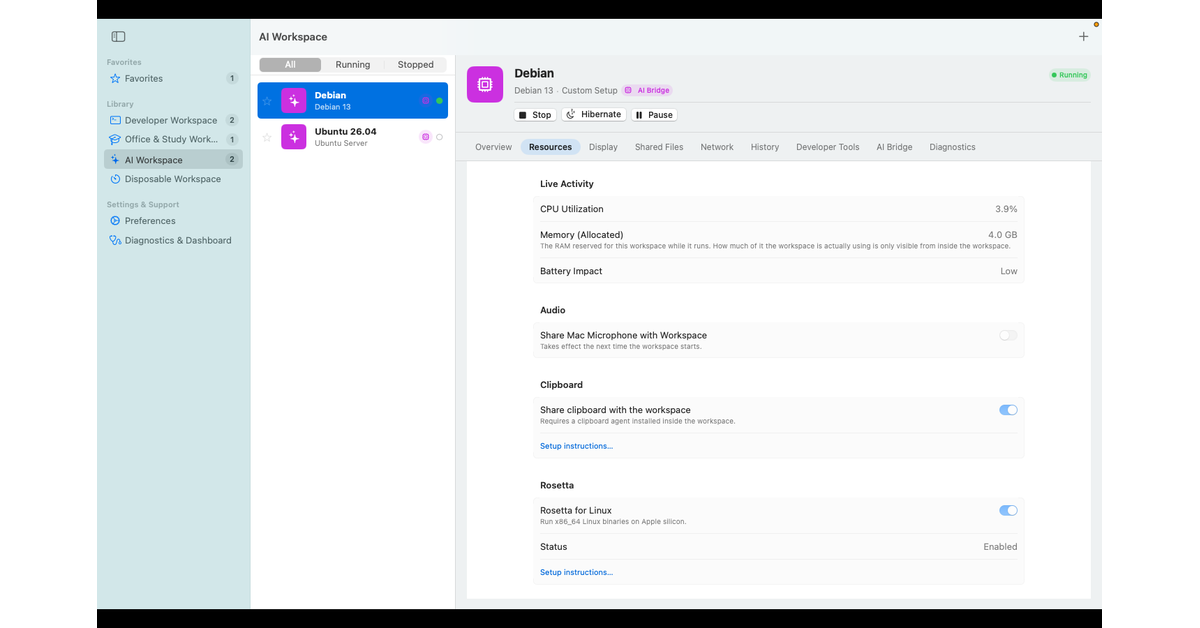Switch to the Display tab
Image resolution: width=1200 pixels, height=628 pixels.
click(603, 147)
